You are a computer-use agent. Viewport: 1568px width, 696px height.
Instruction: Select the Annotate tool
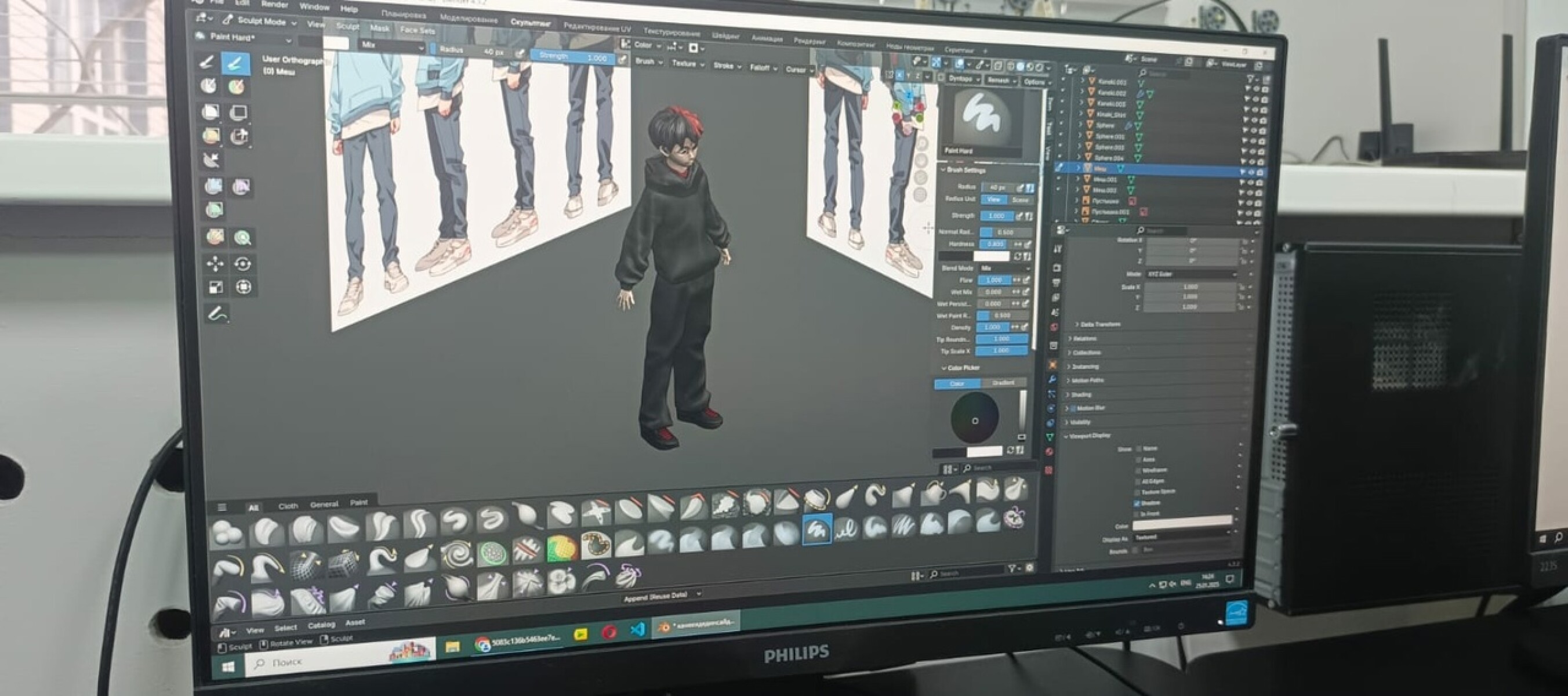[217, 314]
